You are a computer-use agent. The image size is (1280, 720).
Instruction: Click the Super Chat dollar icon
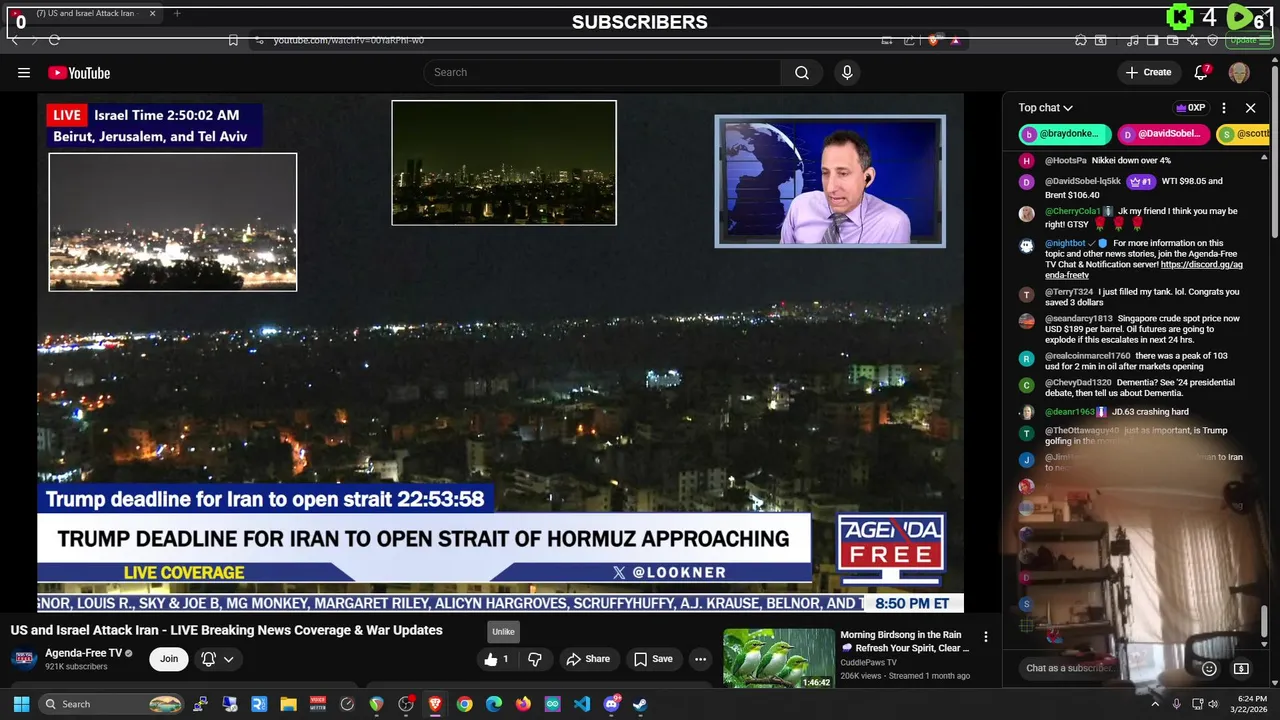[1241, 668]
